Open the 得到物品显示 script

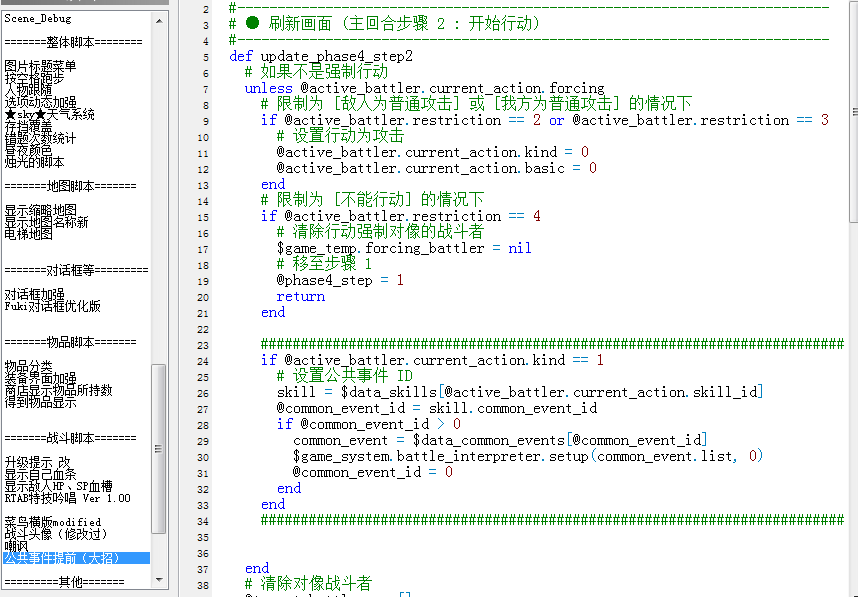(x=40, y=402)
